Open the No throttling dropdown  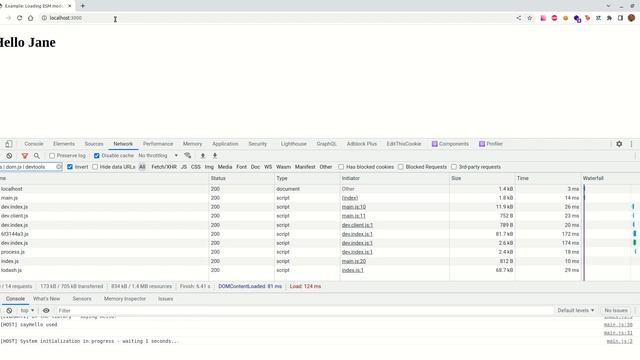click(x=158, y=156)
